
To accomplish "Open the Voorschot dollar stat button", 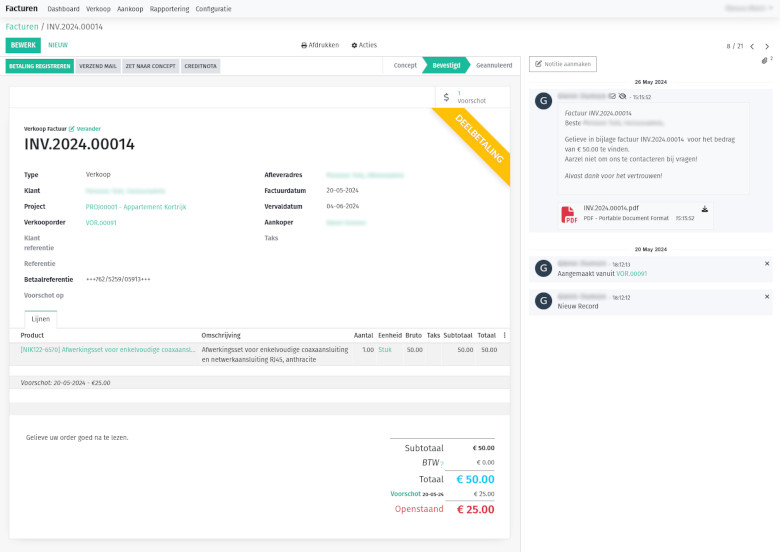I will pos(466,97).
